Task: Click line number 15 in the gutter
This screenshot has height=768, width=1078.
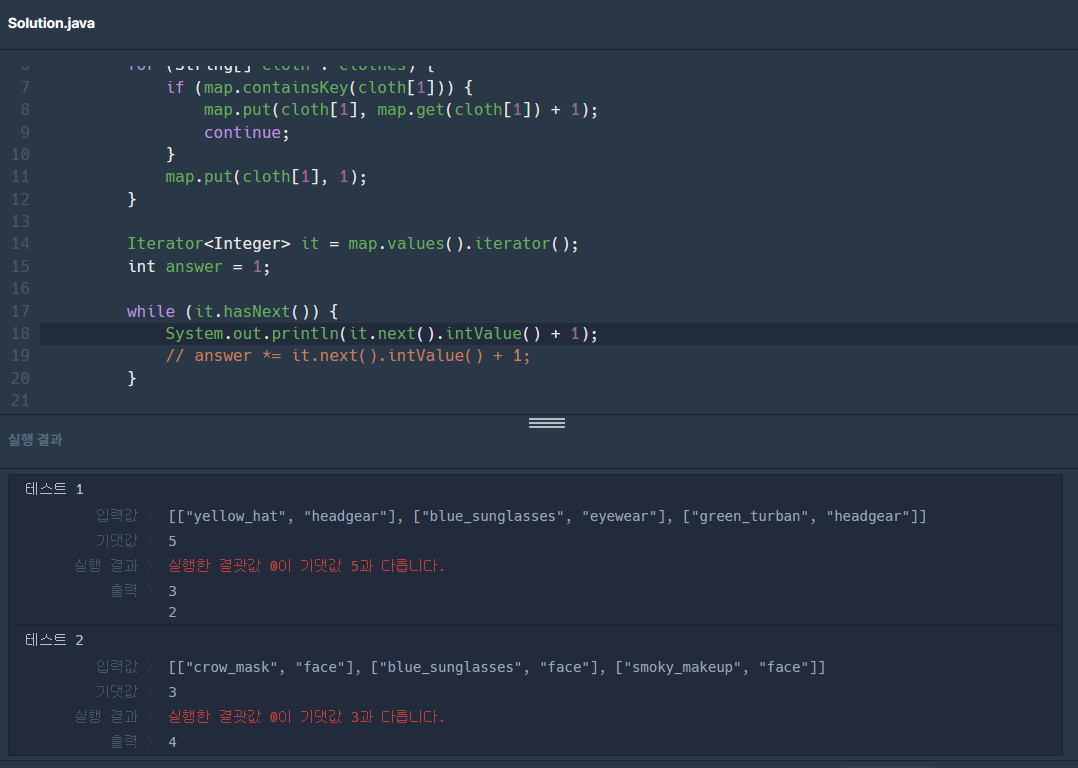Action: (21, 266)
